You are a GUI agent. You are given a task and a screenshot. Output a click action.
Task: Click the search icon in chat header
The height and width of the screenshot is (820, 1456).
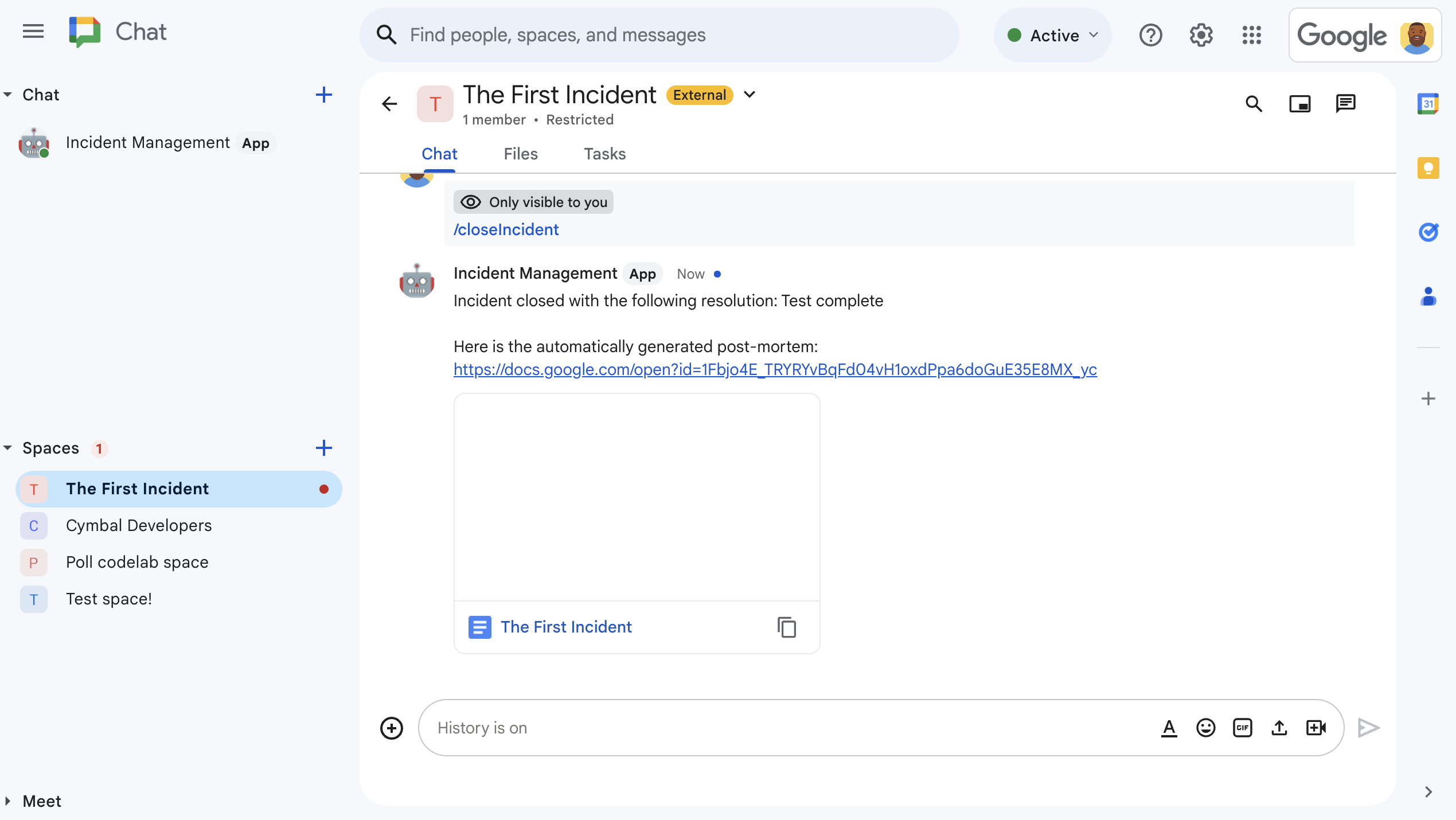point(1254,103)
